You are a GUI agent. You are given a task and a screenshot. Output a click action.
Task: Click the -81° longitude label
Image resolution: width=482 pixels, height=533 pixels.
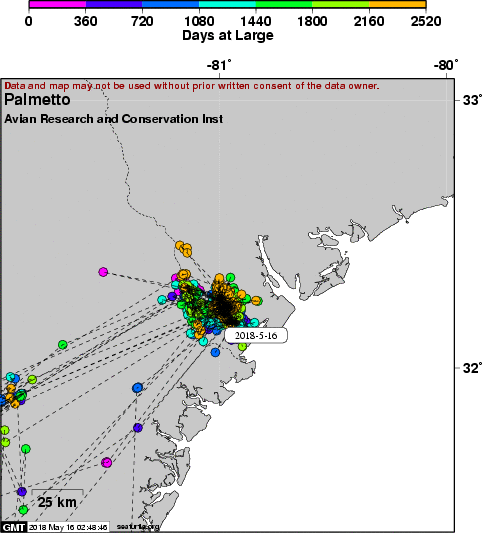219,65
